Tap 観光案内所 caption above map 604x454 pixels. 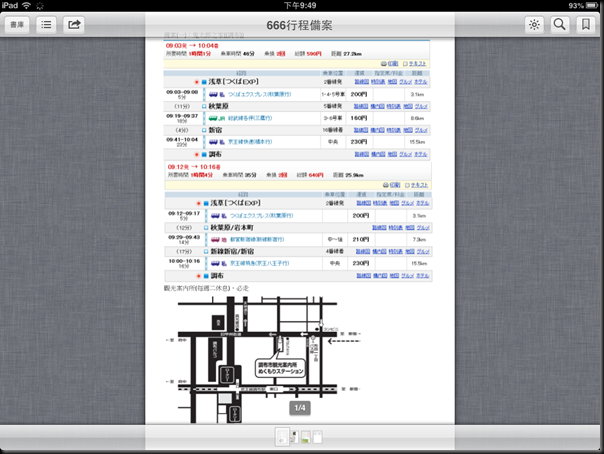click(x=206, y=288)
